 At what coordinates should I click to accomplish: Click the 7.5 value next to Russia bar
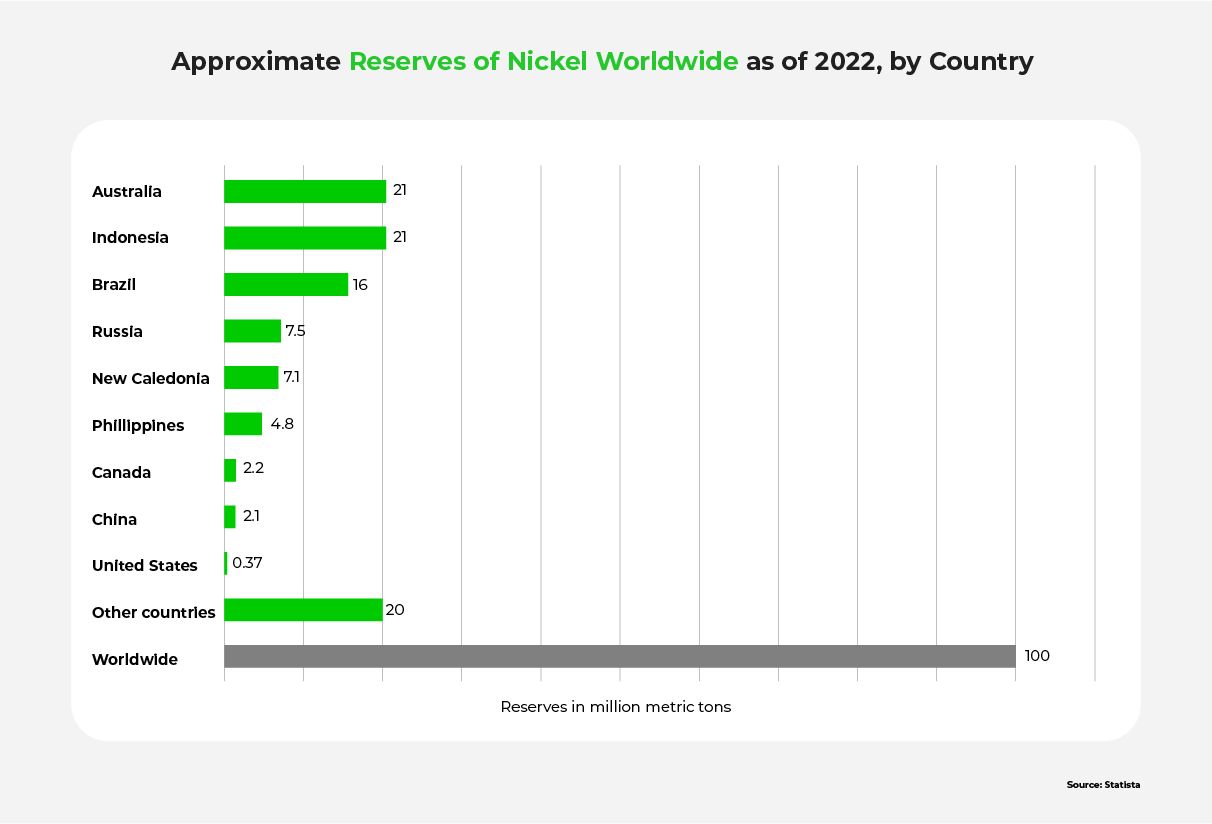(x=295, y=331)
